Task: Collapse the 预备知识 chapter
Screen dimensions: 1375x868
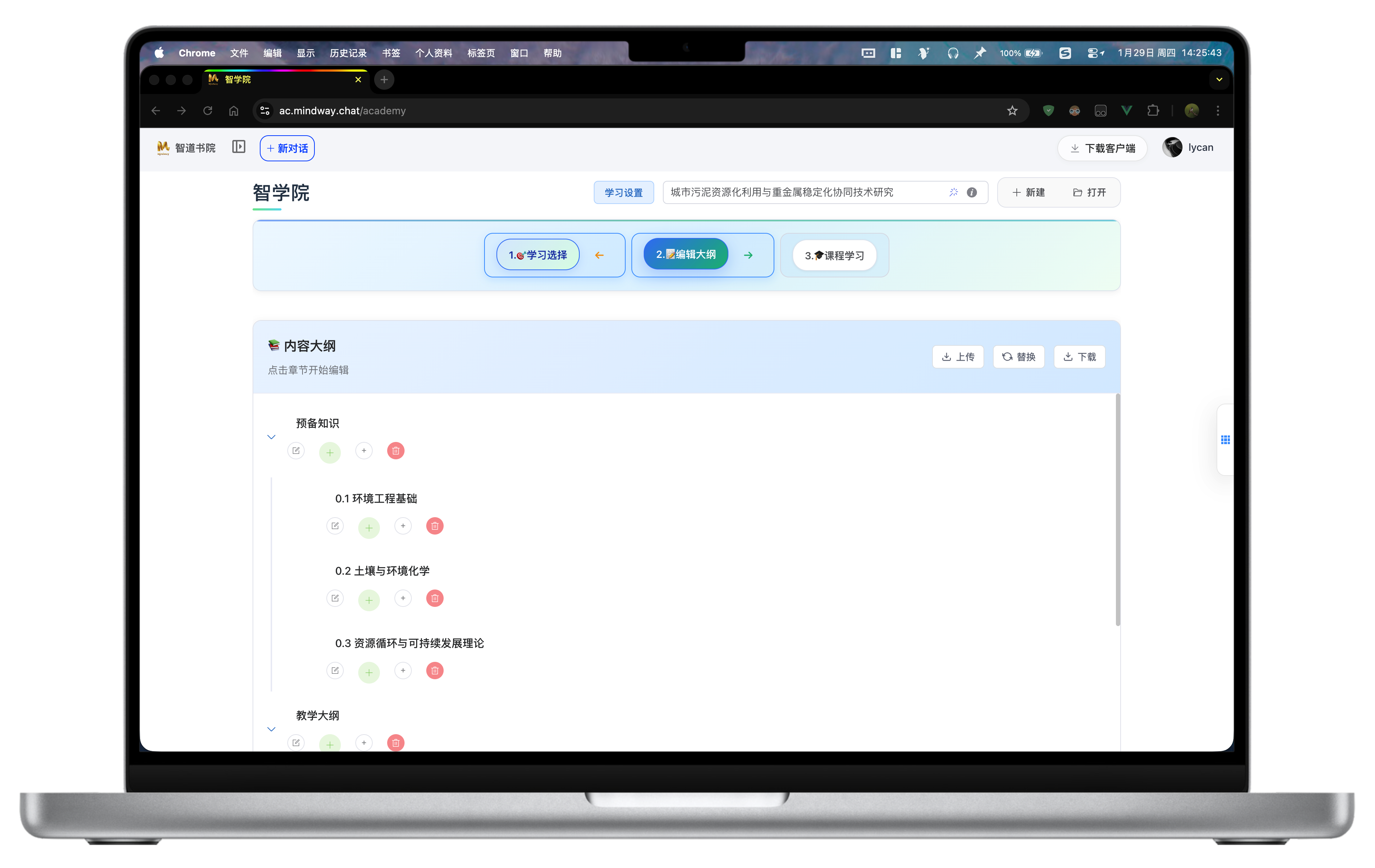Action: point(271,437)
